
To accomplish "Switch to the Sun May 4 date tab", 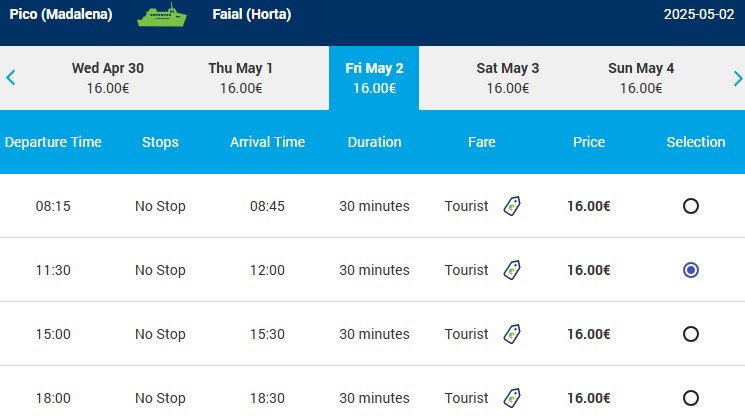I will point(640,78).
